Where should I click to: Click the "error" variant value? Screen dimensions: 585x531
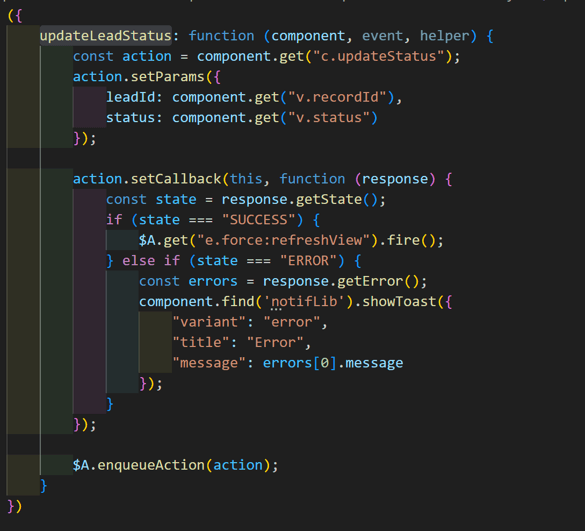[x=292, y=322]
